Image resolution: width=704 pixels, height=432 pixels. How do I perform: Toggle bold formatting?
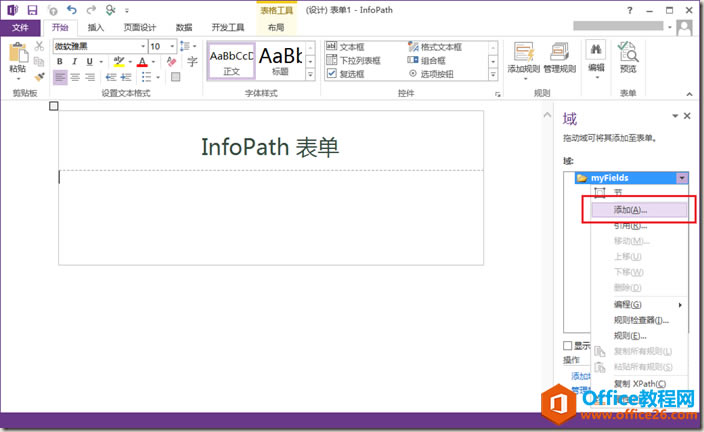(61, 62)
